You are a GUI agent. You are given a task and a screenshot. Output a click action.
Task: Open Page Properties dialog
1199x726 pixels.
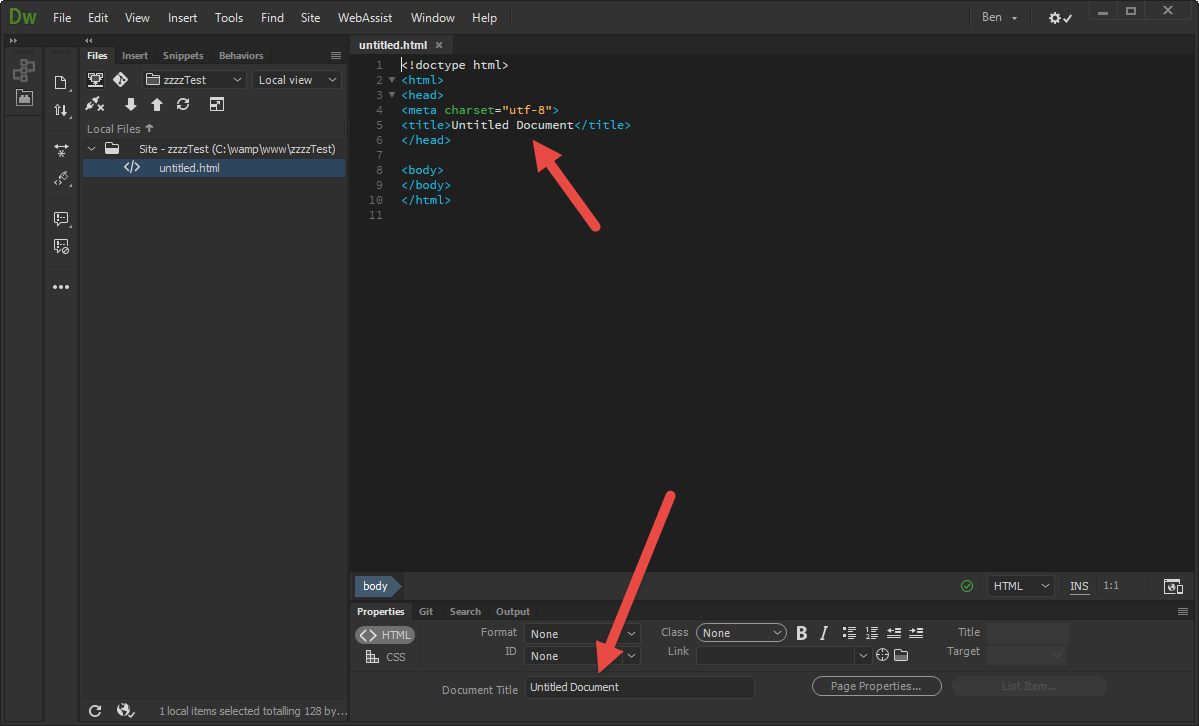876,686
